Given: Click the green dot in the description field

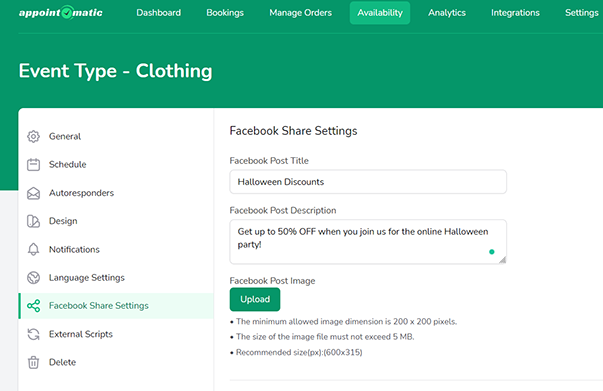Looking at the screenshot, I should (491, 252).
